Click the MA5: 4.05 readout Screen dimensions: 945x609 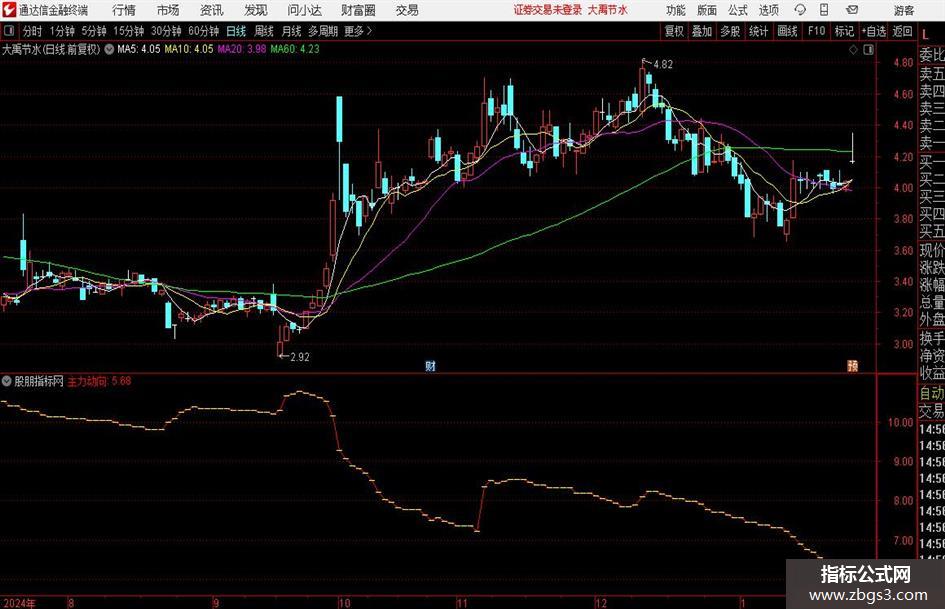coord(139,49)
